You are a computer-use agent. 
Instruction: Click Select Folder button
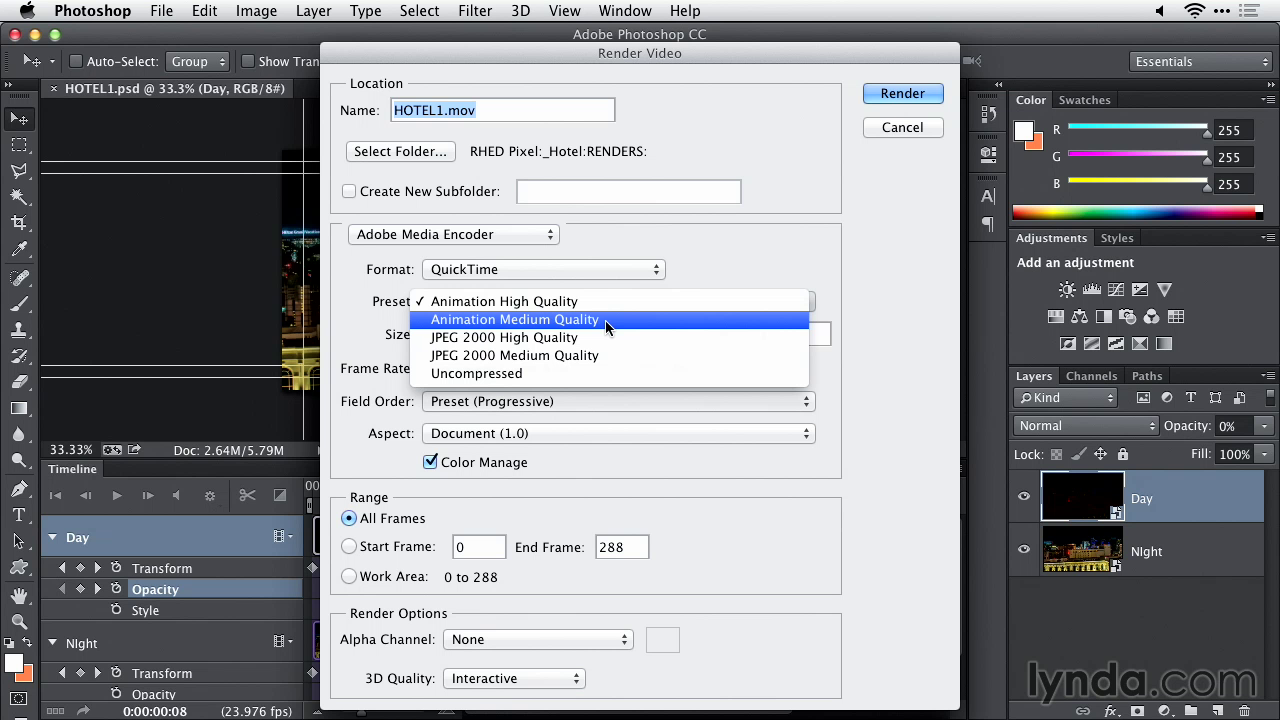(x=400, y=151)
